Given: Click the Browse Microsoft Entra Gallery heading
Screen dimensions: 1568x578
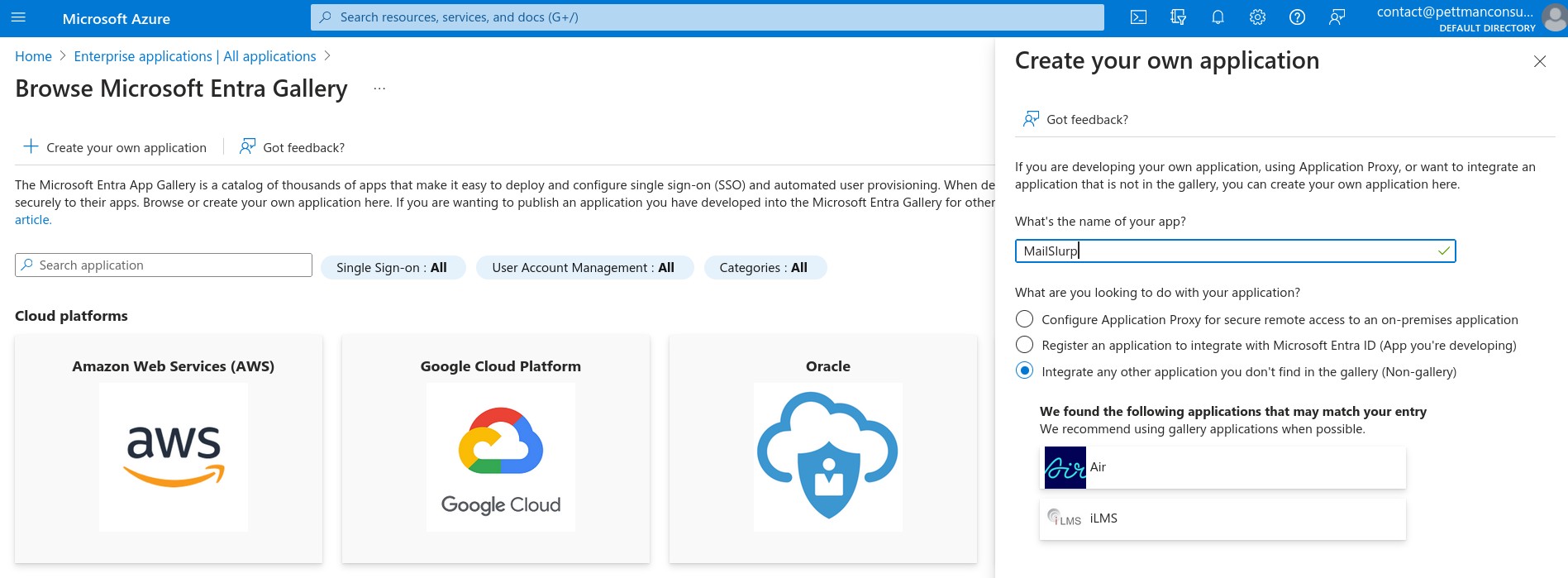Looking at the screenshot, I should click(181, 88).
